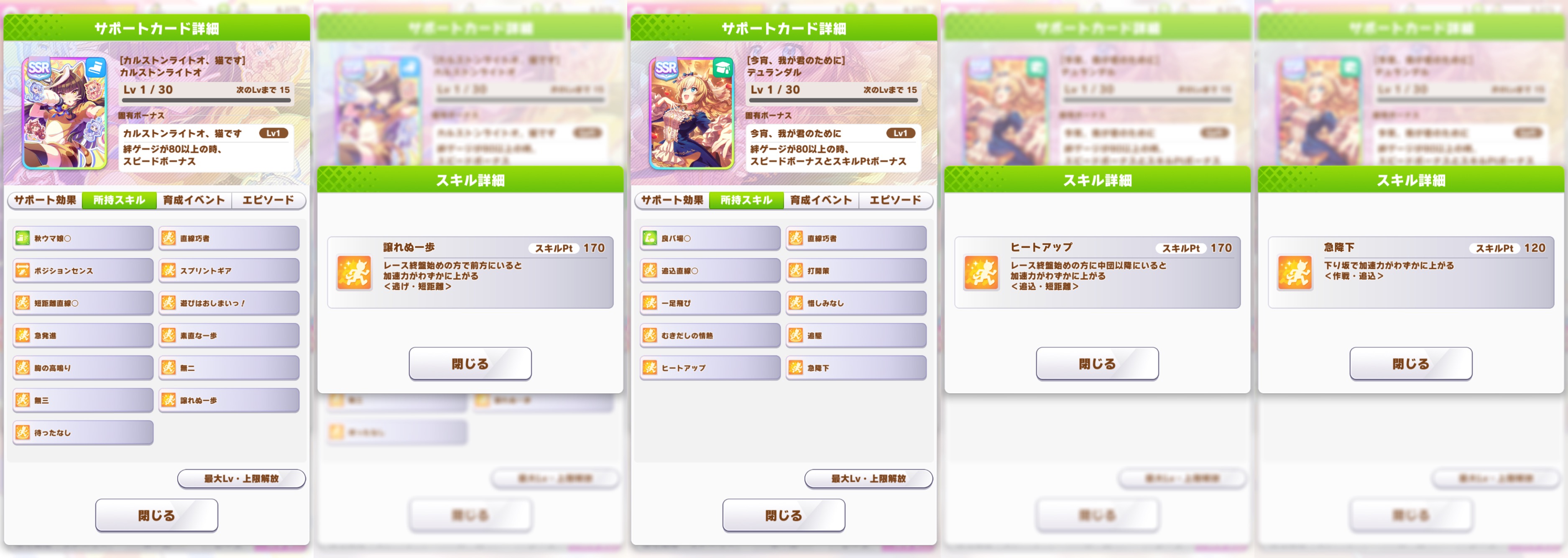Tap the テュランダル SSR card artwork
Screen dimensions: 1568x558
coord(692,113)
